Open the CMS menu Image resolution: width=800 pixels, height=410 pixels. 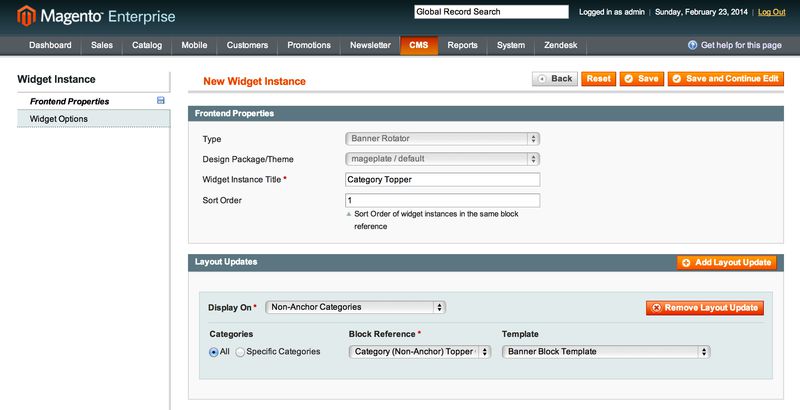418,46
